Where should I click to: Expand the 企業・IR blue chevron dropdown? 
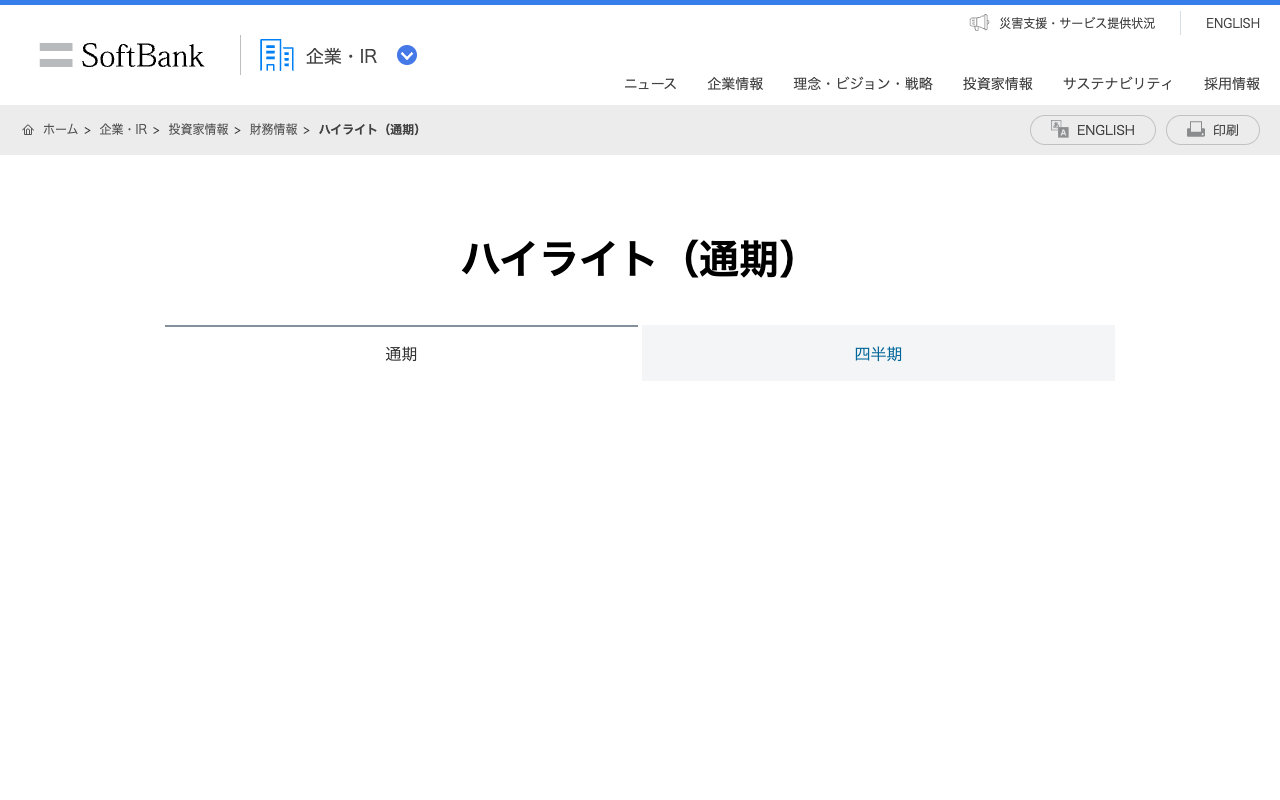coord(407,56)
